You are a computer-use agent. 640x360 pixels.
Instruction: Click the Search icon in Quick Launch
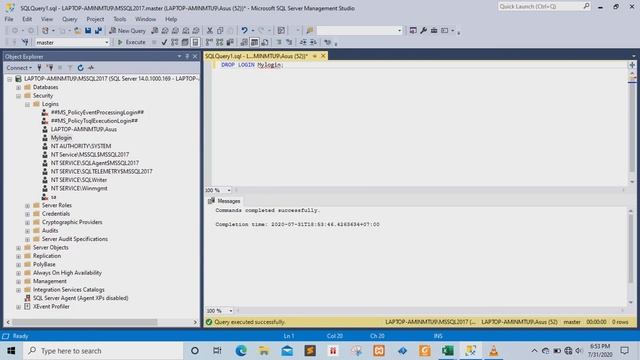pyautogui.click(x=586, y=6)
